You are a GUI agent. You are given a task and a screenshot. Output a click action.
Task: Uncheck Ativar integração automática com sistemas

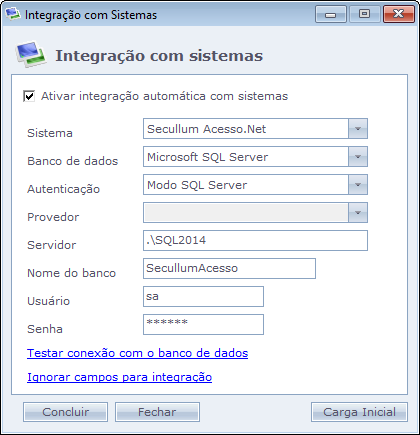coord(29,96)
